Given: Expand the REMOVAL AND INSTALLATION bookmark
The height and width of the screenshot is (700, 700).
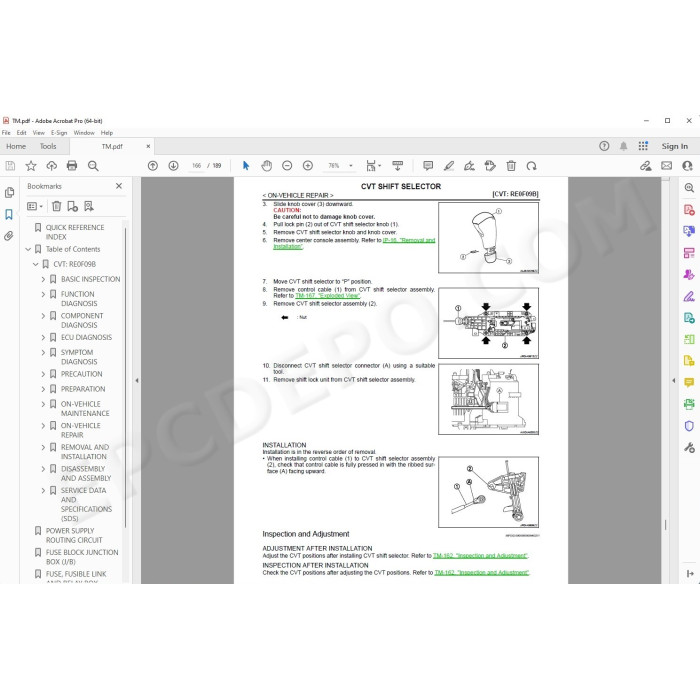Looking at the screenshot, I should click(43, 447).
